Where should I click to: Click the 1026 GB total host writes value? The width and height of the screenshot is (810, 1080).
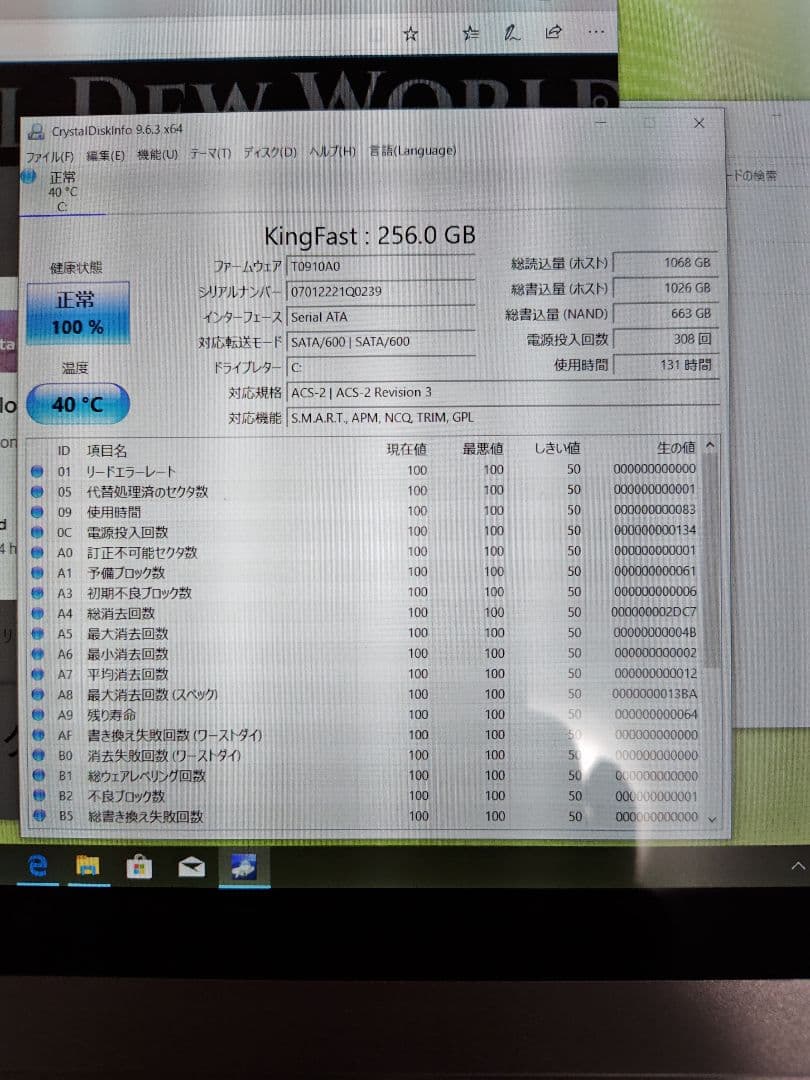click(x=665, y=288)
